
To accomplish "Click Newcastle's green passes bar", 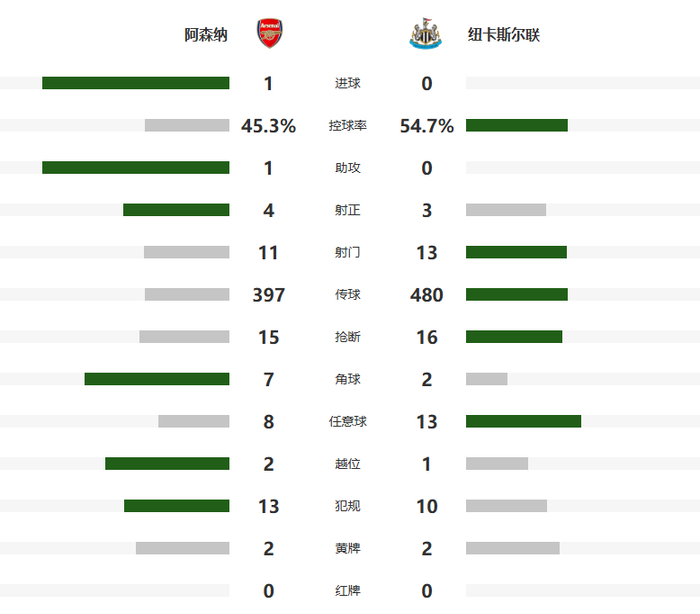I will [516, 295].
